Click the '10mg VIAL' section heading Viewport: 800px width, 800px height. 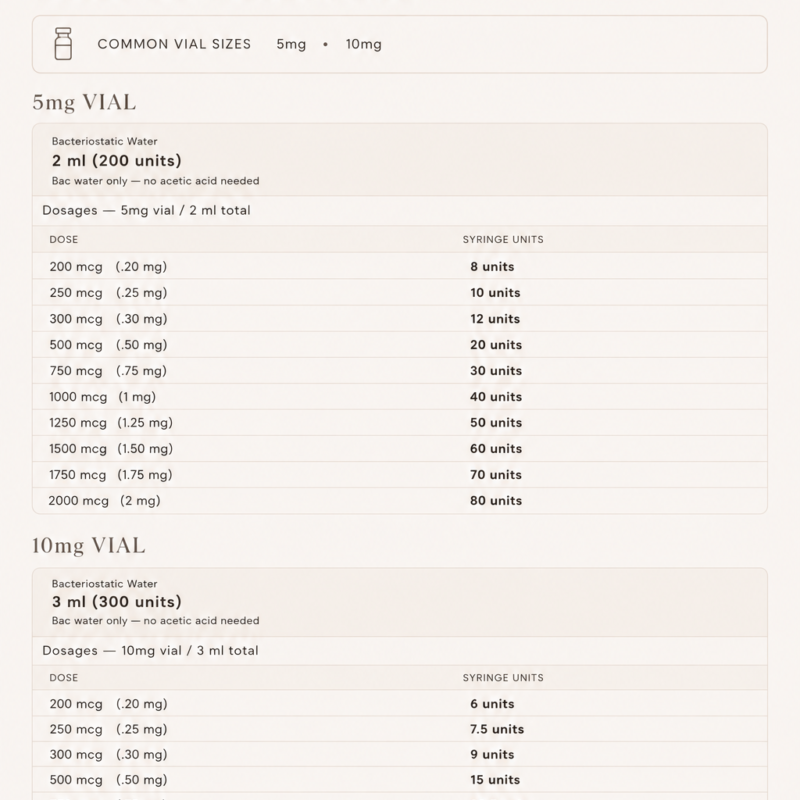pyautogui.click(x=89, y=545)
